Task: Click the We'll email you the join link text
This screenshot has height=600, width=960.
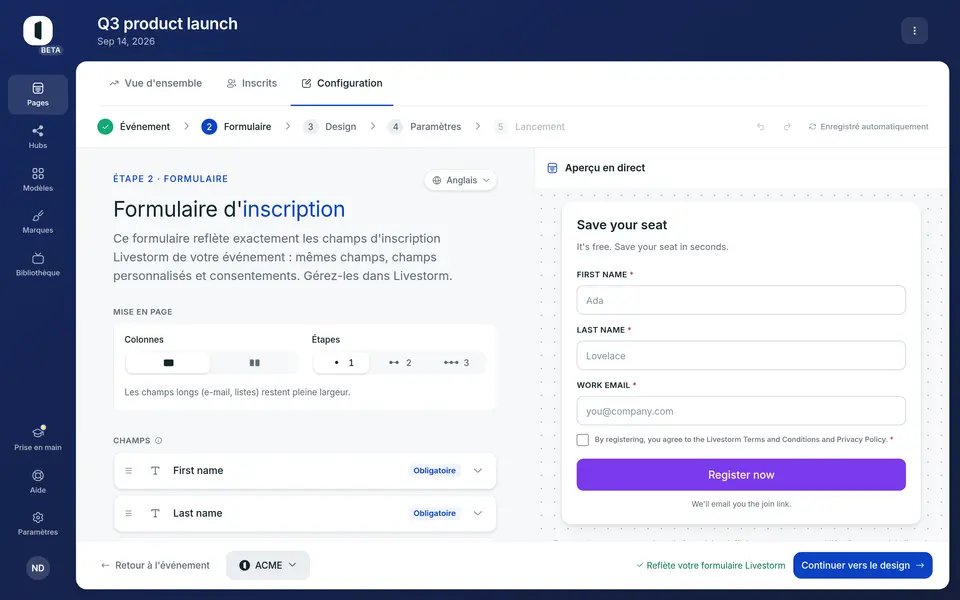Action: tap(741, 504)
